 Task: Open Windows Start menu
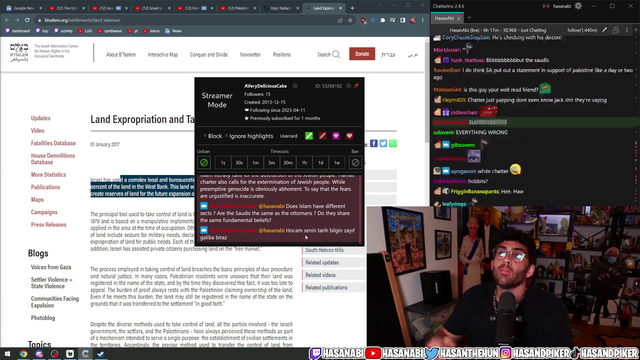click(x=7, y=354)
